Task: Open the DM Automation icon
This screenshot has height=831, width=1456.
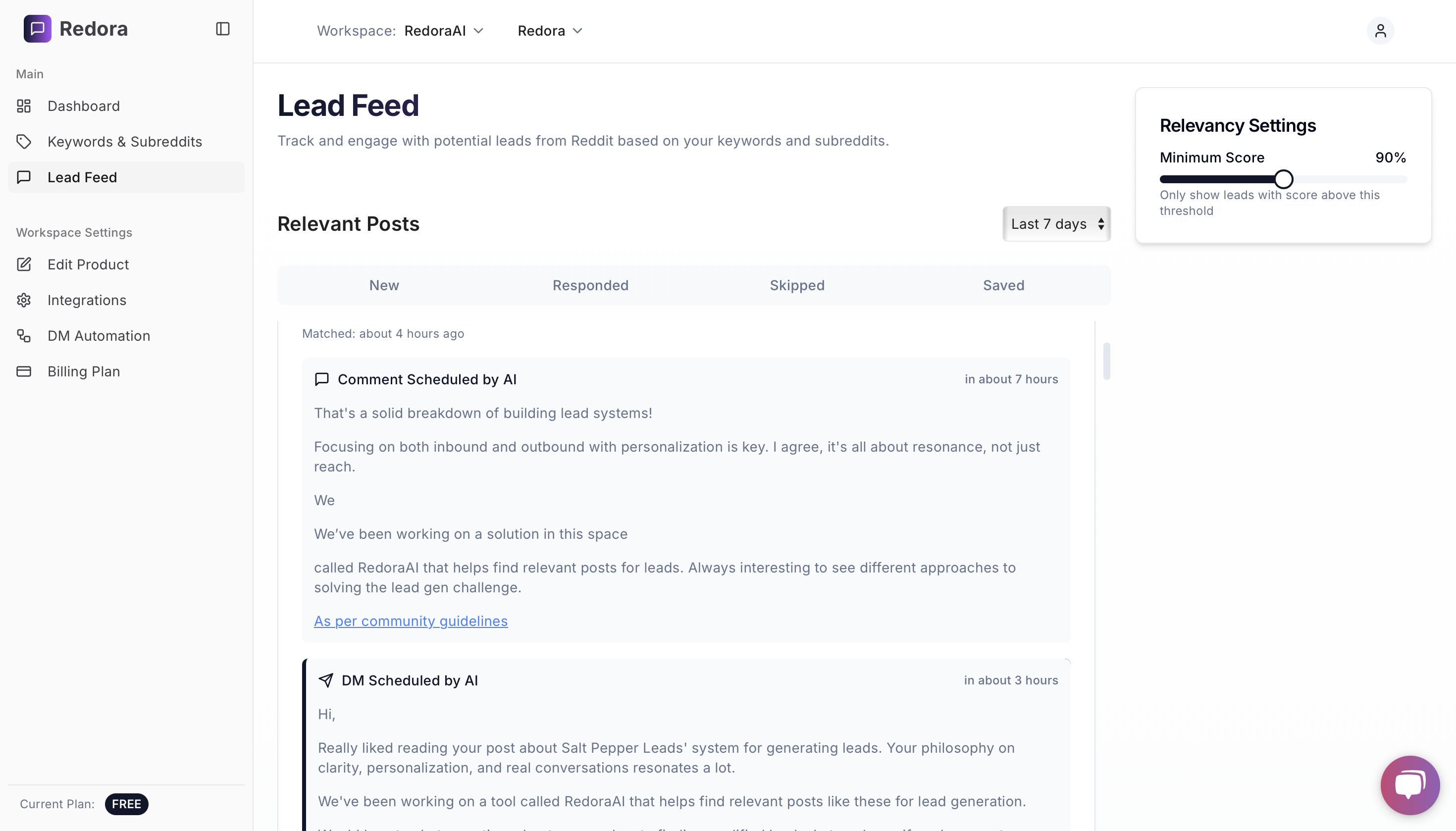Action: pyautogui.click(x=24, y=336)
